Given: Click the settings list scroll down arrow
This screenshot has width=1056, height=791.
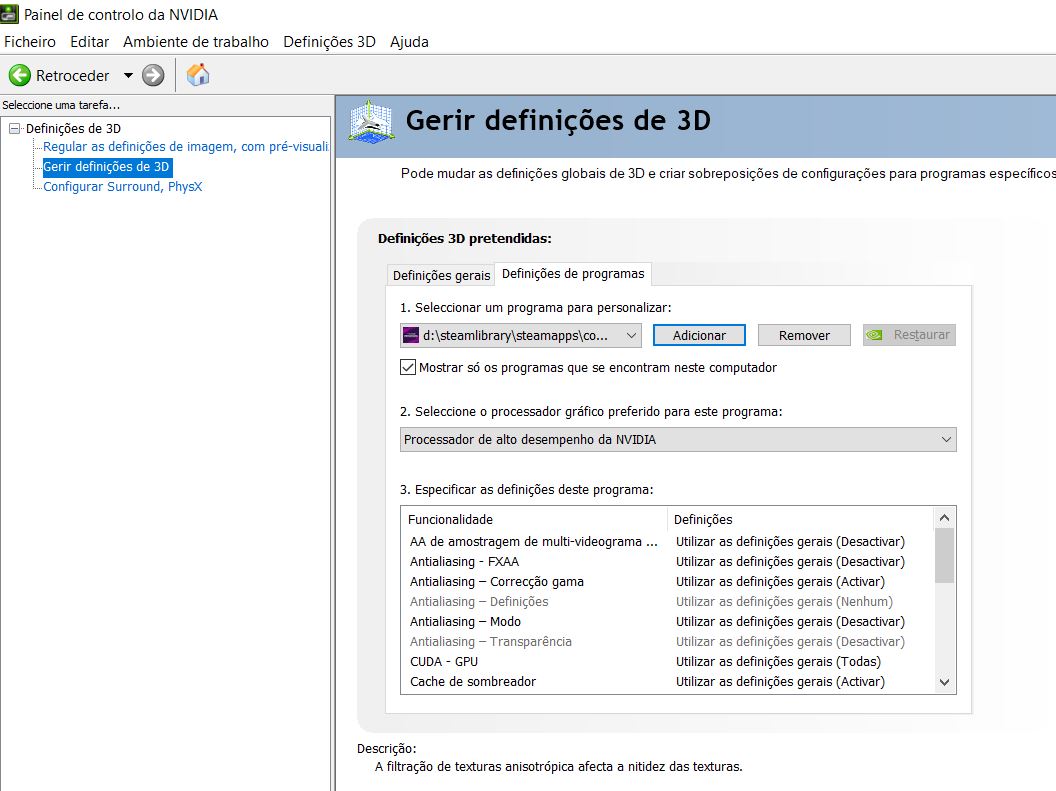Looking at the screenshot, I should pyautogui.click(x=945, y=681).
